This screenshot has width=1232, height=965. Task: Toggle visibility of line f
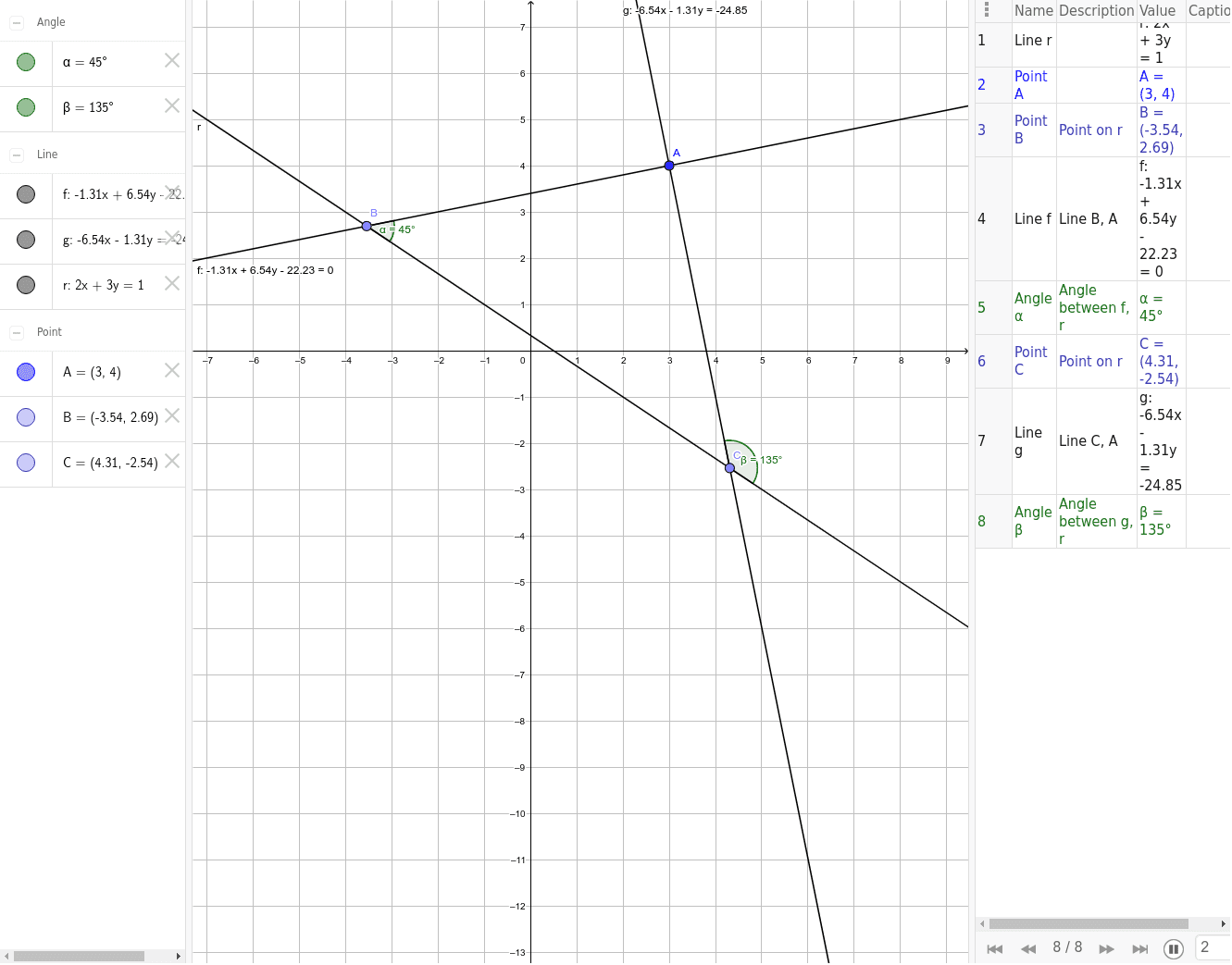tap(26, 194)
